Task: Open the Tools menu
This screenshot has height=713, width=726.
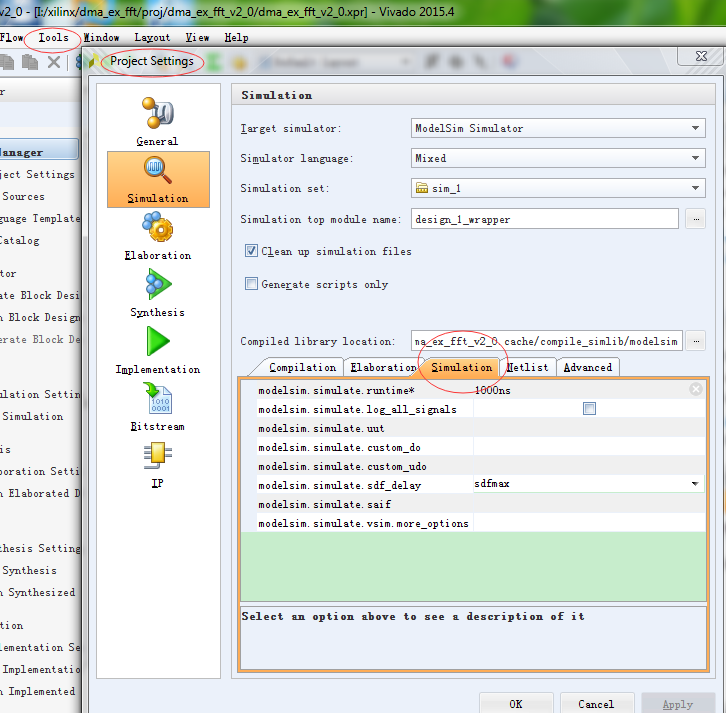Action: pos(53,37)
